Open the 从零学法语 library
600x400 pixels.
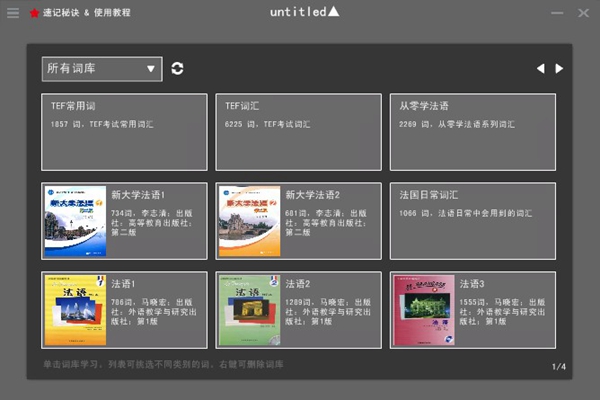[x=473, y=132]
